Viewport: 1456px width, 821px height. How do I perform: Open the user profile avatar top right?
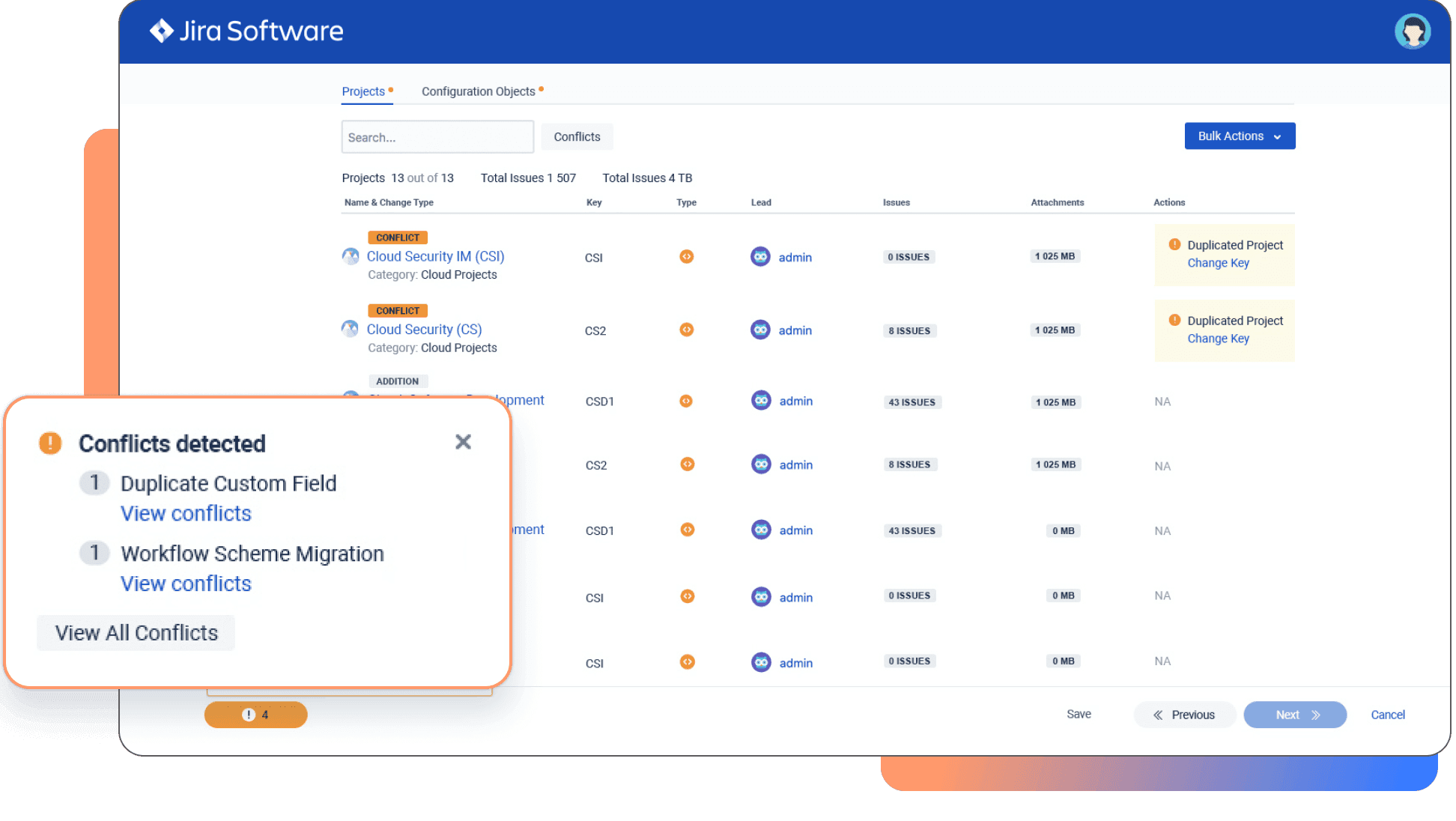[1413, 31]
